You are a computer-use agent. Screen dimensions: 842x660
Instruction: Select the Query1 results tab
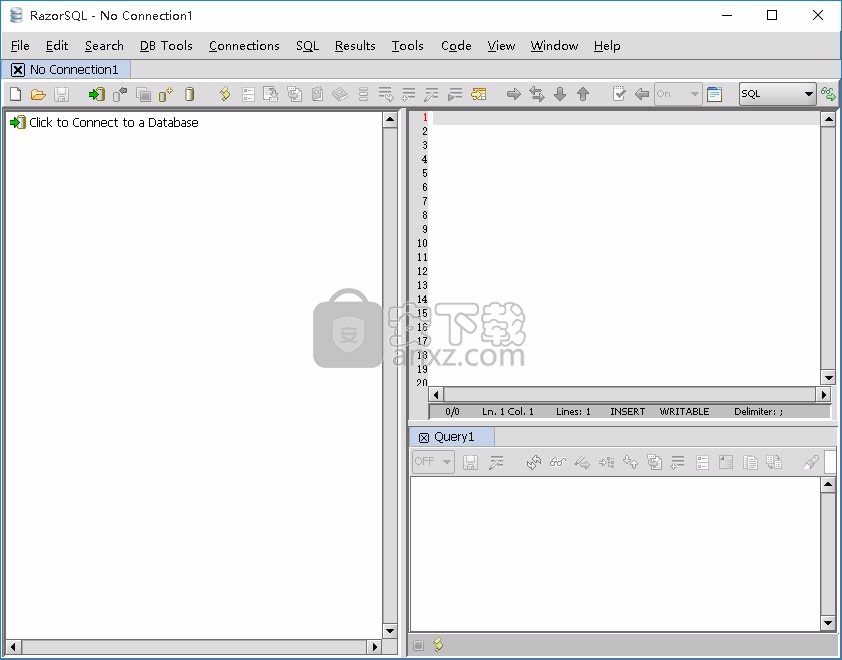click(454, 437)
